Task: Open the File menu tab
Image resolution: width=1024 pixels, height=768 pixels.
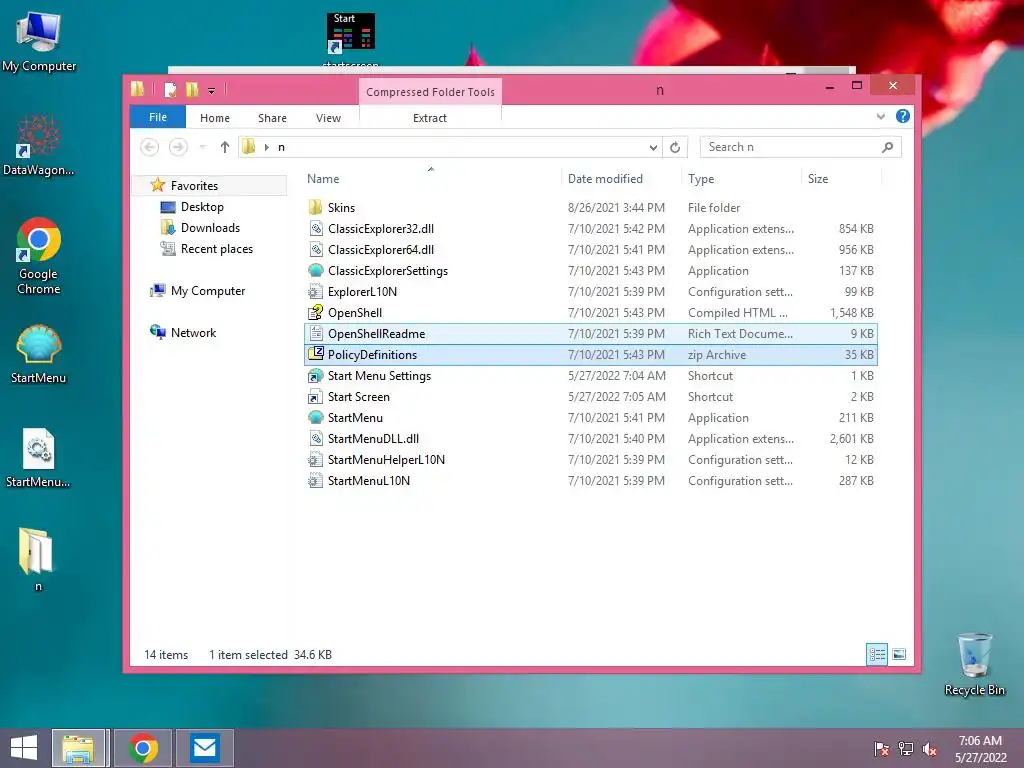Action: coord(158,117)
